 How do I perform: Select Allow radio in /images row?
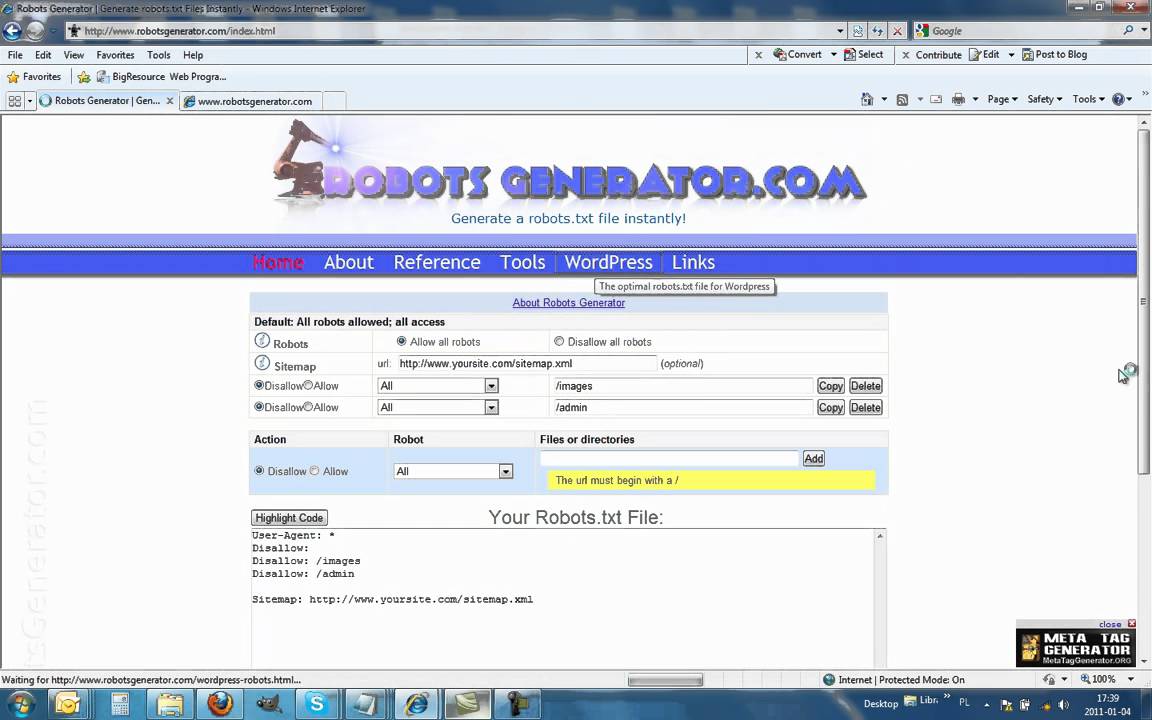(309, 385)
